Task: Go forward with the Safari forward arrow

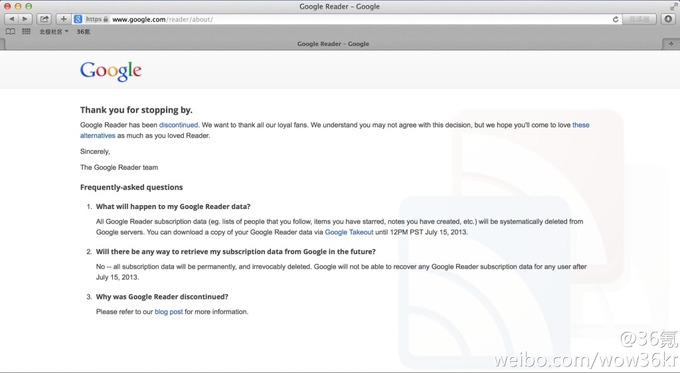Action: [25, 19]
